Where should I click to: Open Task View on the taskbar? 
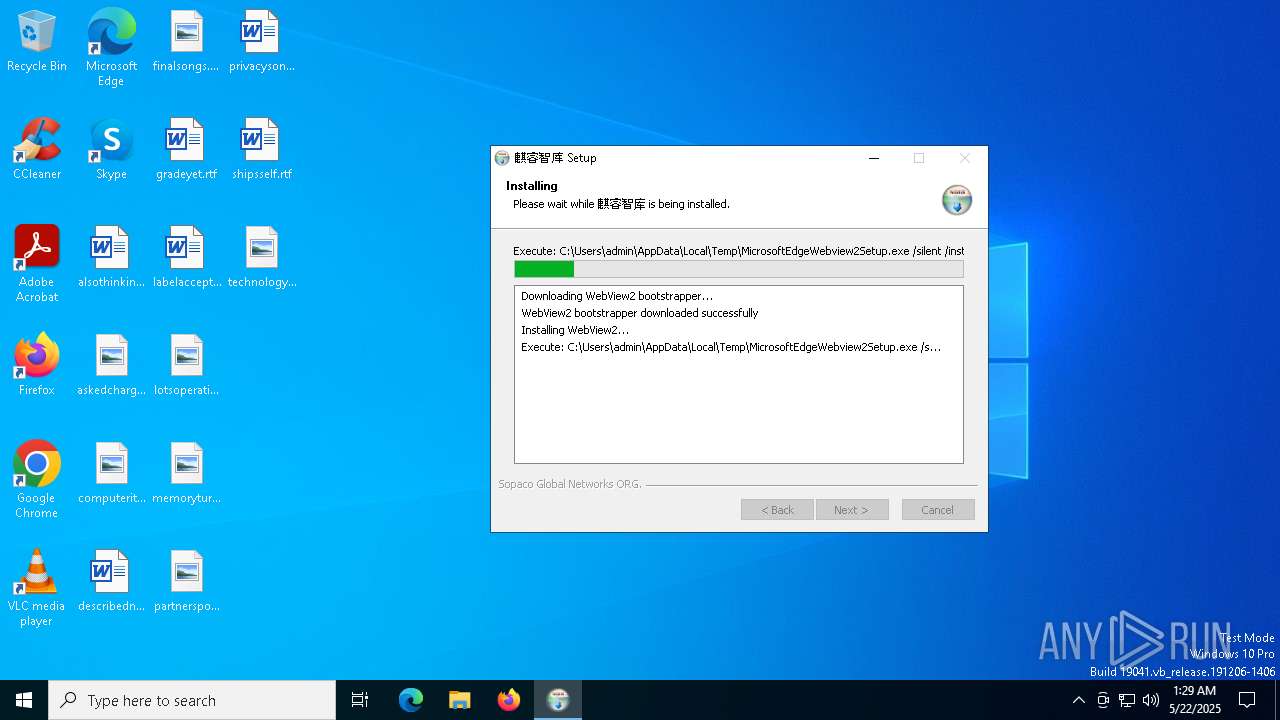pyautogui.click(x=360, y=700)
